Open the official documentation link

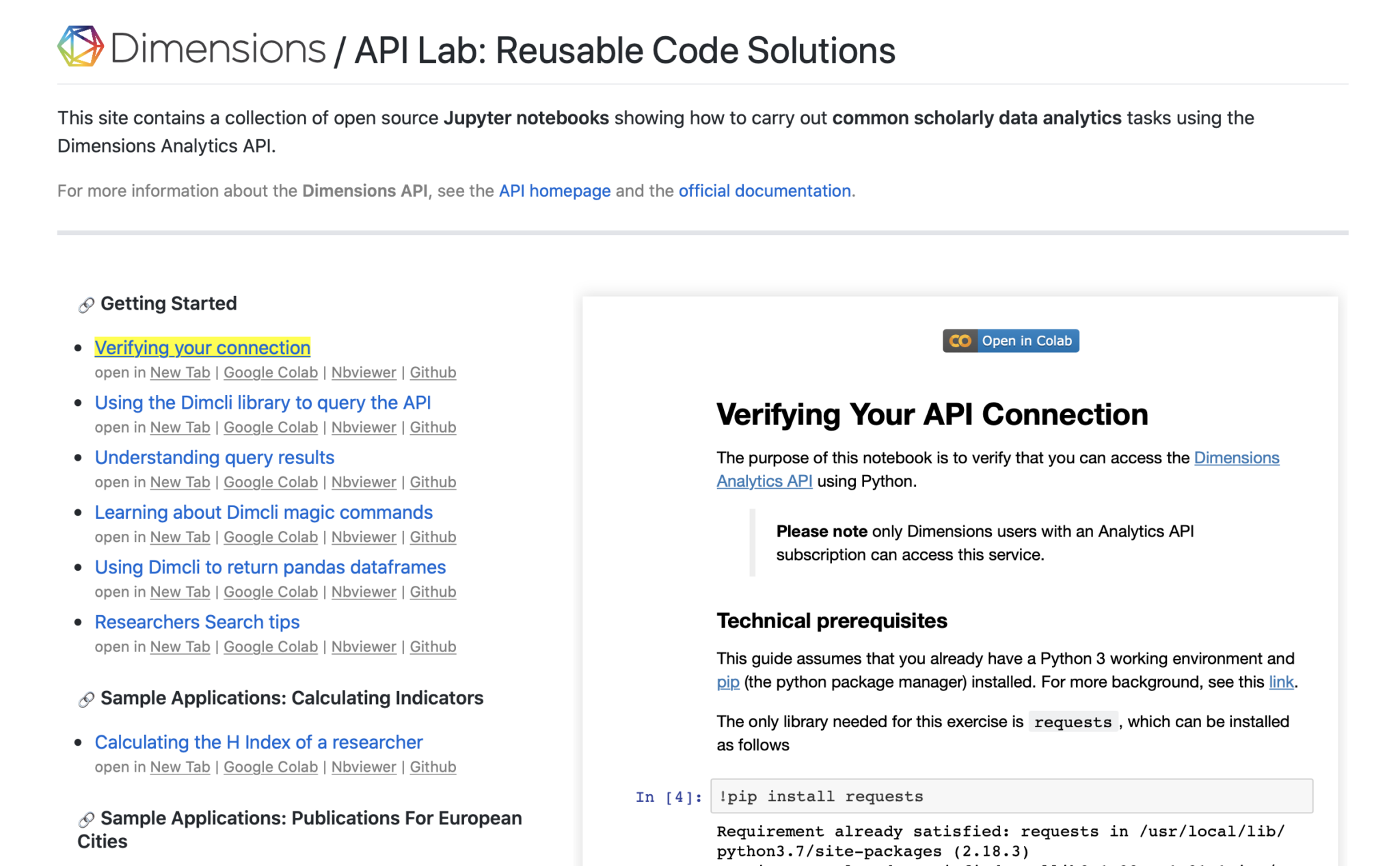(764, 191)
